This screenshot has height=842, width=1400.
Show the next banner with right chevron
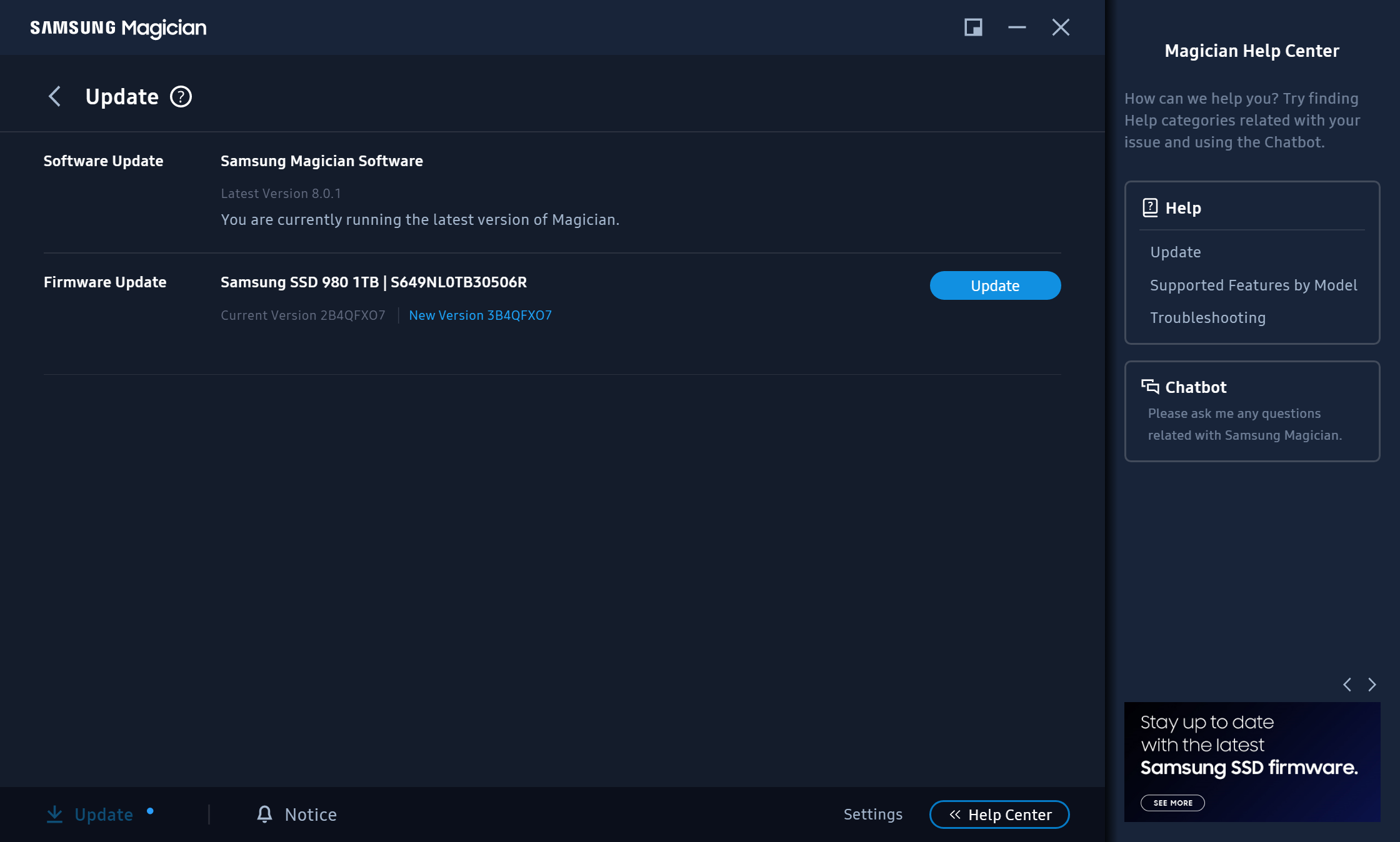click(1372, 685)
